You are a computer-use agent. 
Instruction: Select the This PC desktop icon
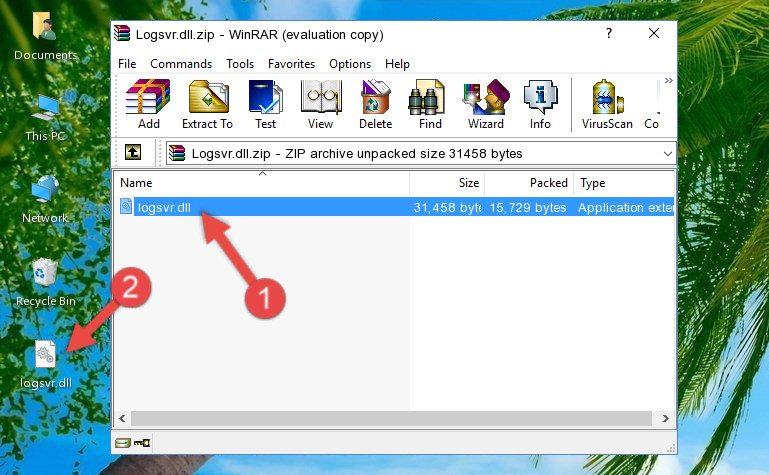pos(46,118)
